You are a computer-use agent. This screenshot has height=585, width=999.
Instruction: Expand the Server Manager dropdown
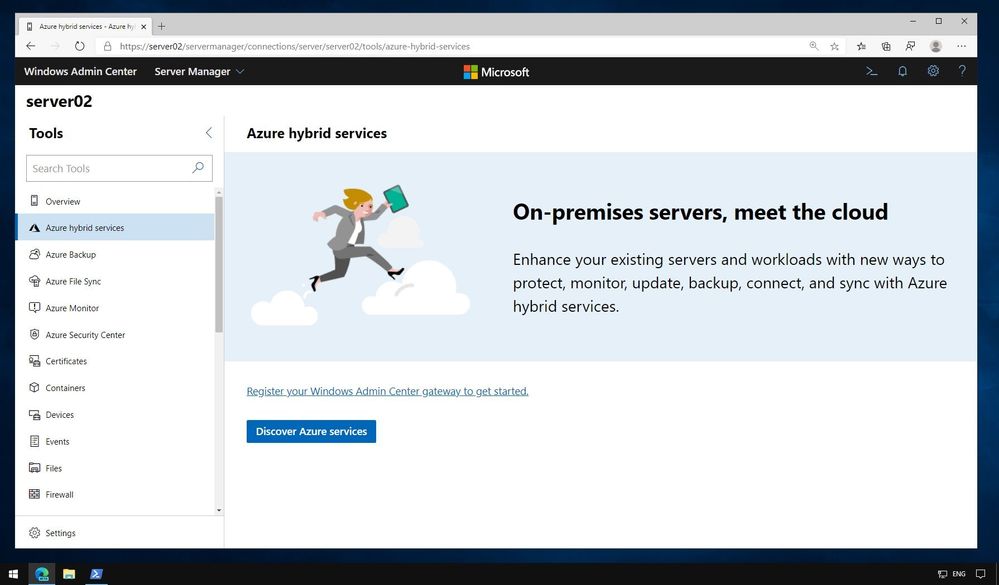click(x=199, y=71)
